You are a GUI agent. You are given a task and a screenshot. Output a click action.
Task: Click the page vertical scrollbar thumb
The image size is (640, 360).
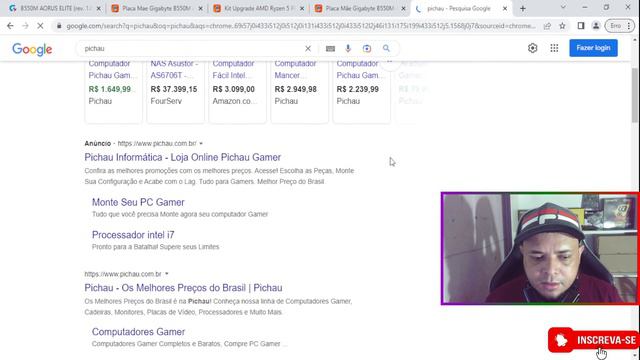pyautogui.click(x=635, y=95)
